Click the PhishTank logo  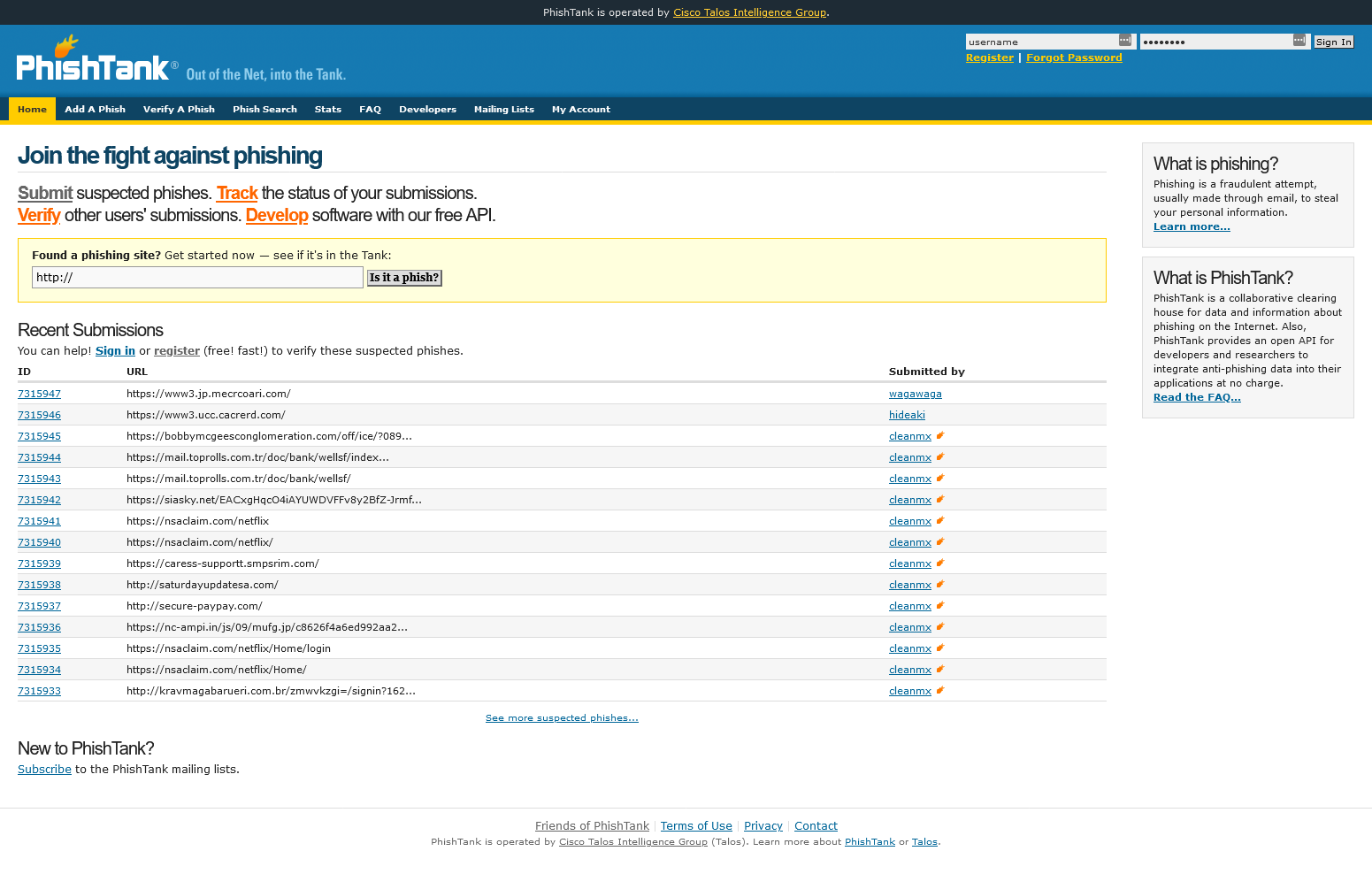click(x=93, y=62)
